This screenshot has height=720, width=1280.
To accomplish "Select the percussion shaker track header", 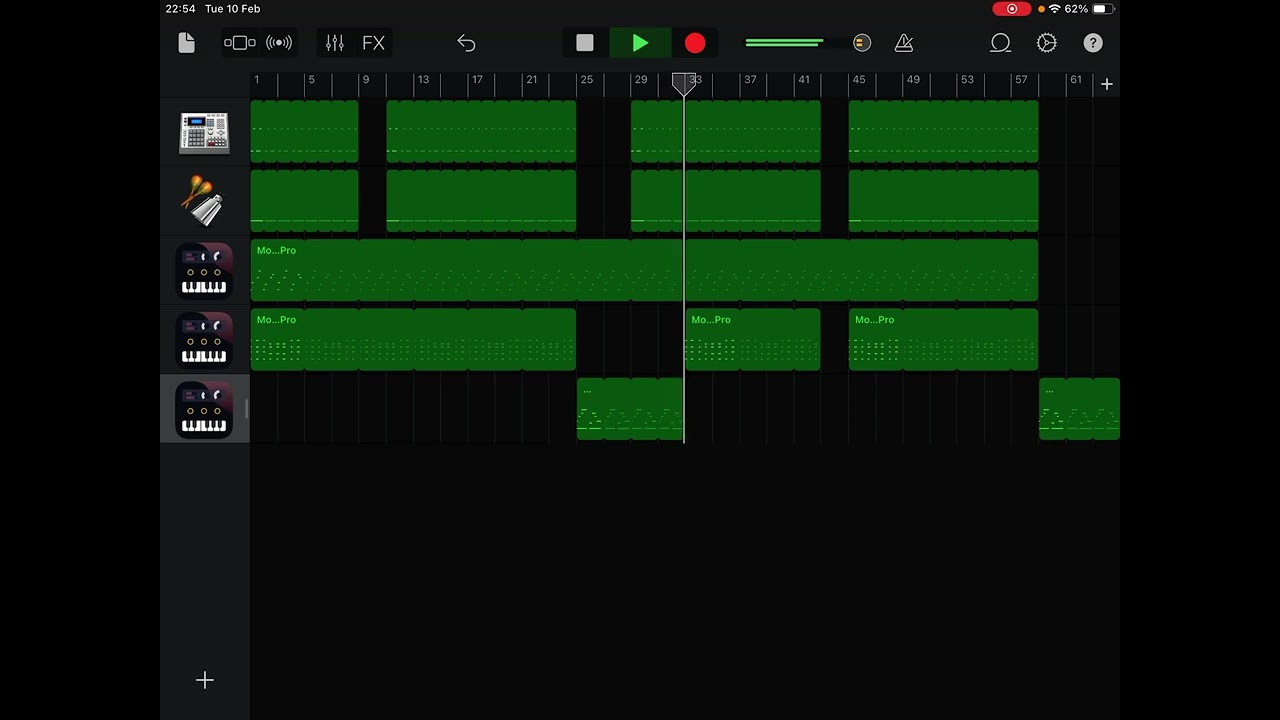I will point(204,202).
